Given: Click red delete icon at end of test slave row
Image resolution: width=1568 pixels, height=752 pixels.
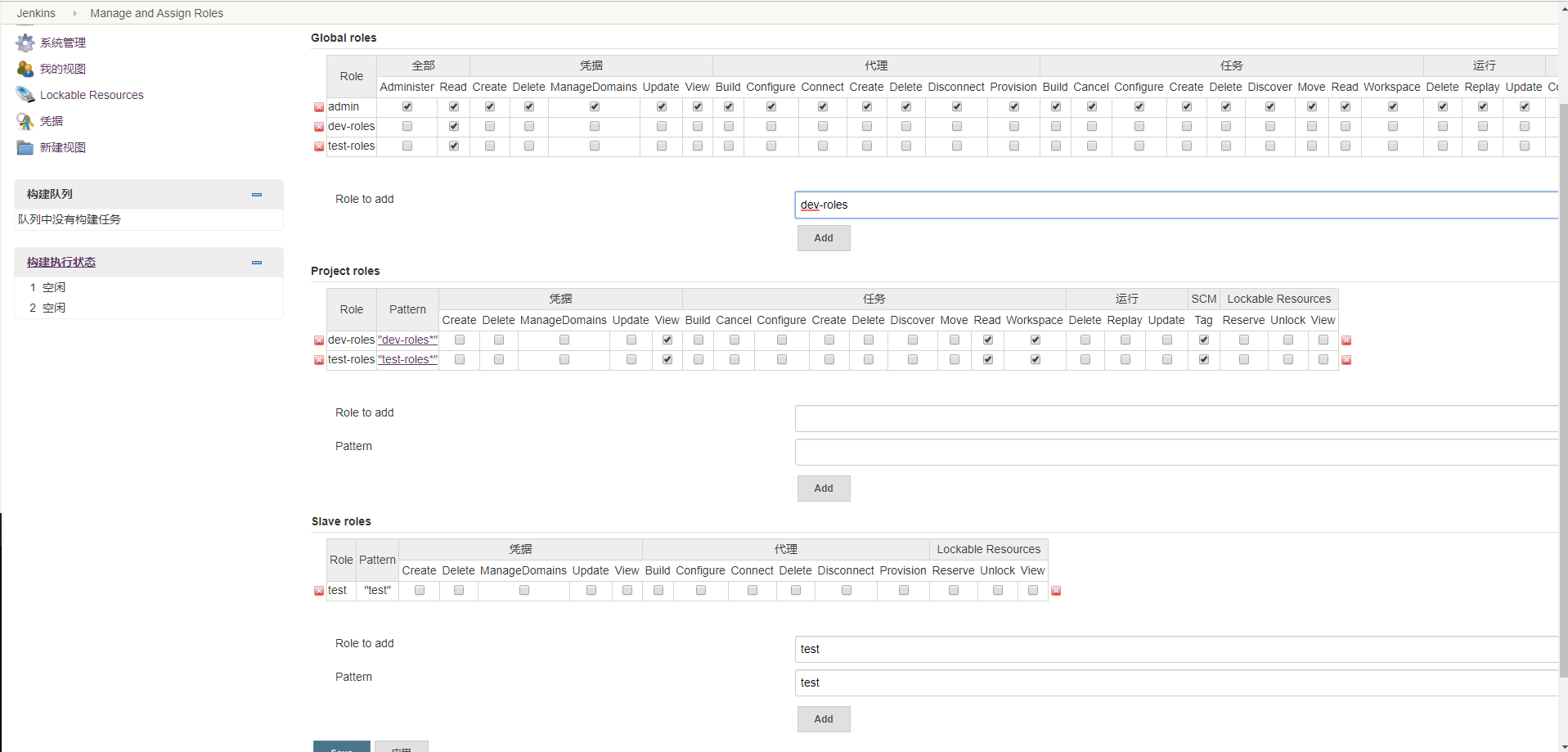Looking at the screenshot, I should 1056,591.
